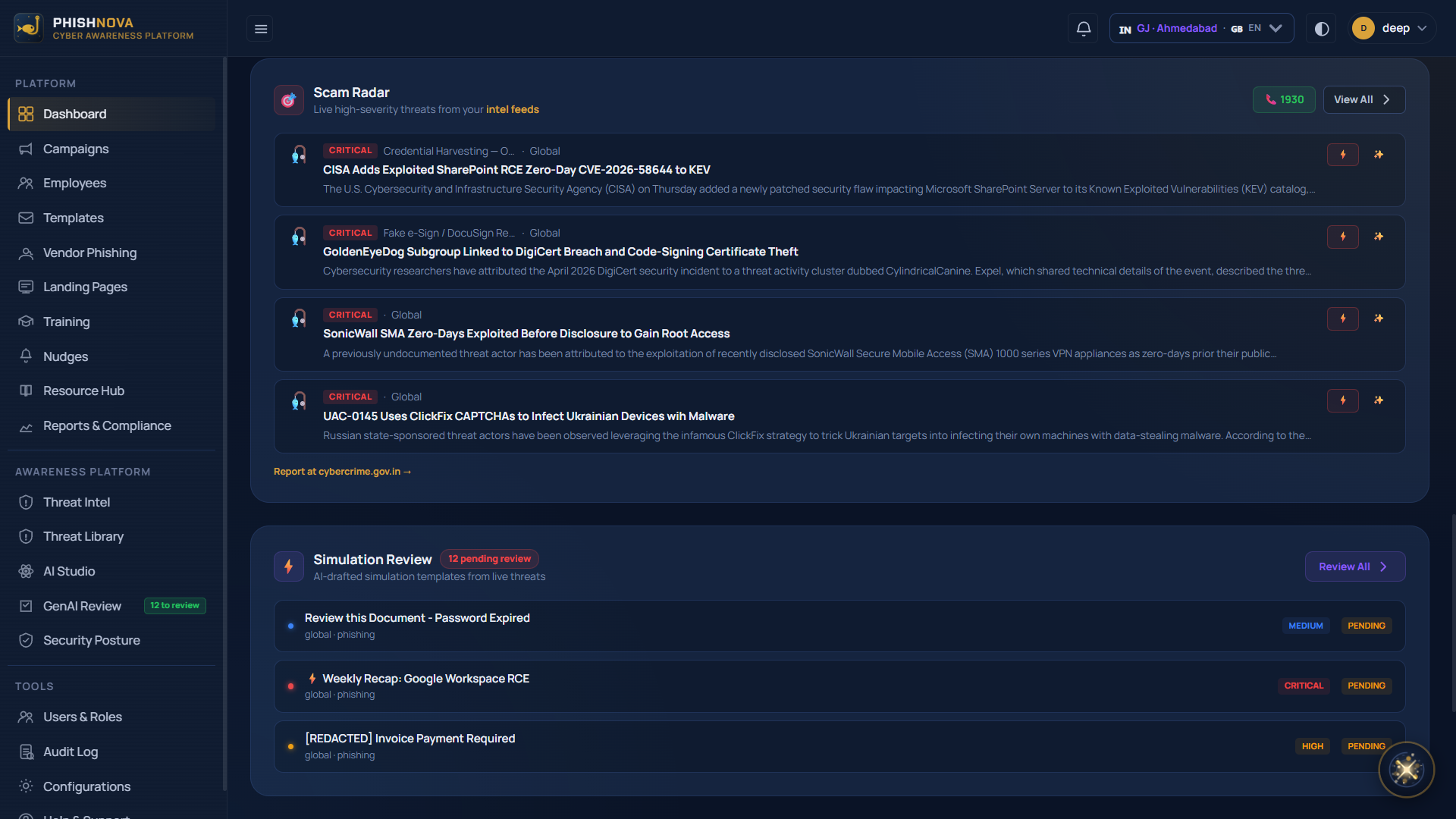Click the Audit Log document icon
The width and height of the screenshot is (1456, 819).
(x=26, y=752)
